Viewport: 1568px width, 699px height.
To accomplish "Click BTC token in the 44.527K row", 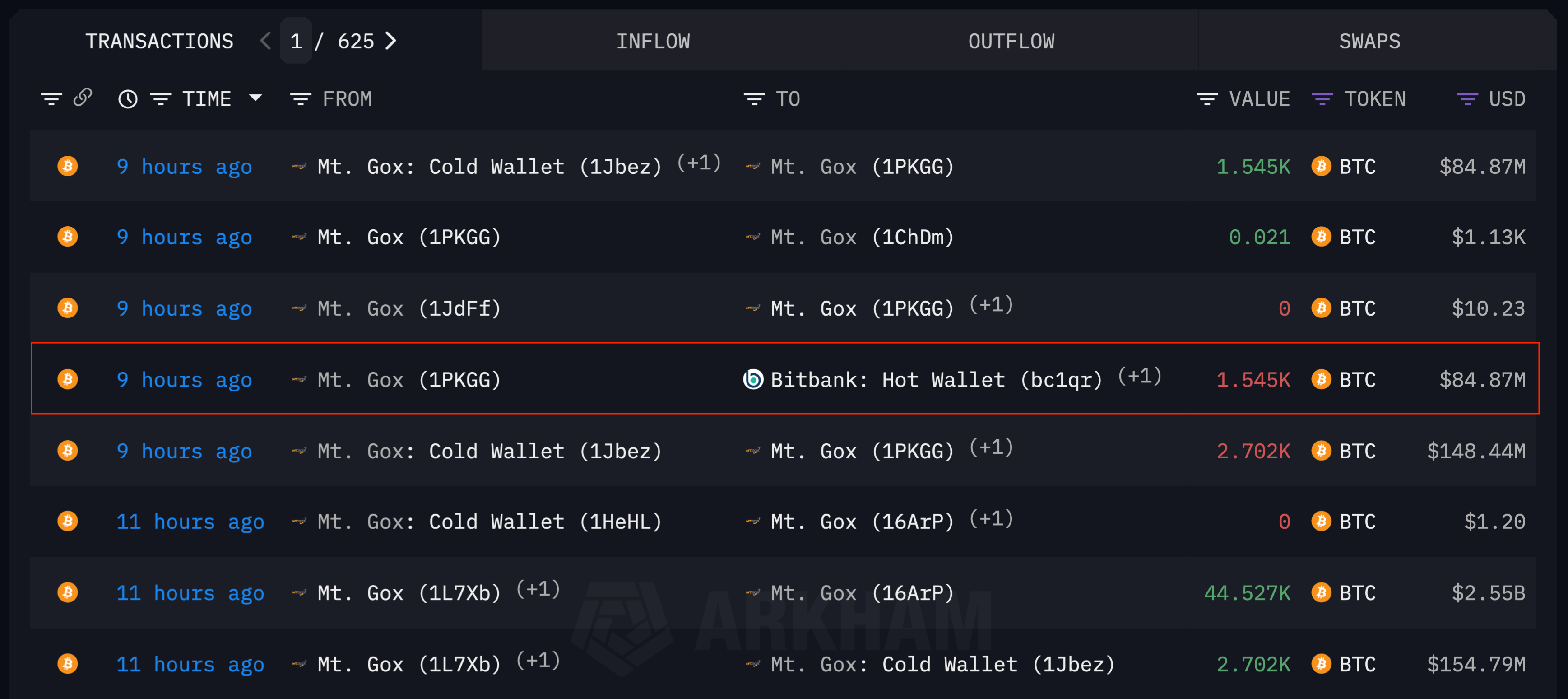I will pyautogui.click(x=1357, y=593).
